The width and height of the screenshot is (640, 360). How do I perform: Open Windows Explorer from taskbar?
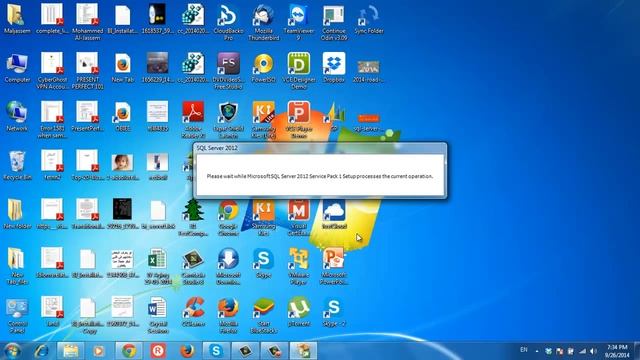(x=71, y=351)
